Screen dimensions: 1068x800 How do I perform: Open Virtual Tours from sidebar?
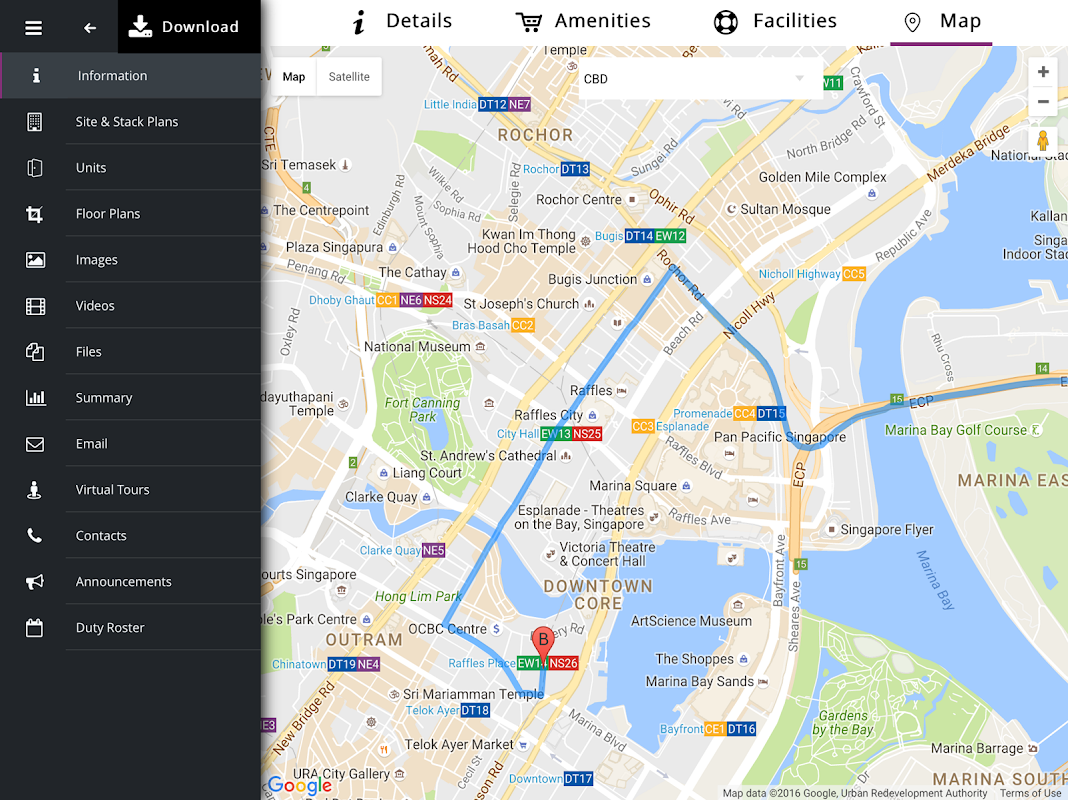coord(131,490)
